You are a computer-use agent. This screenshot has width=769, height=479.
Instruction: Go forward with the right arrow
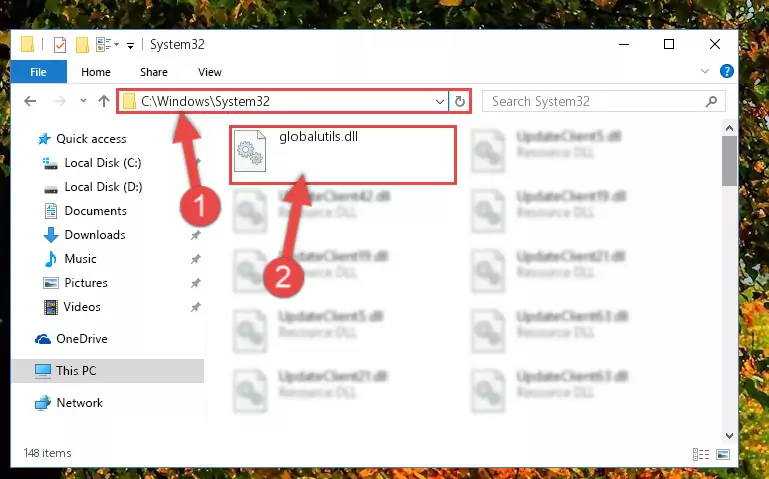[x=59, y=101]
